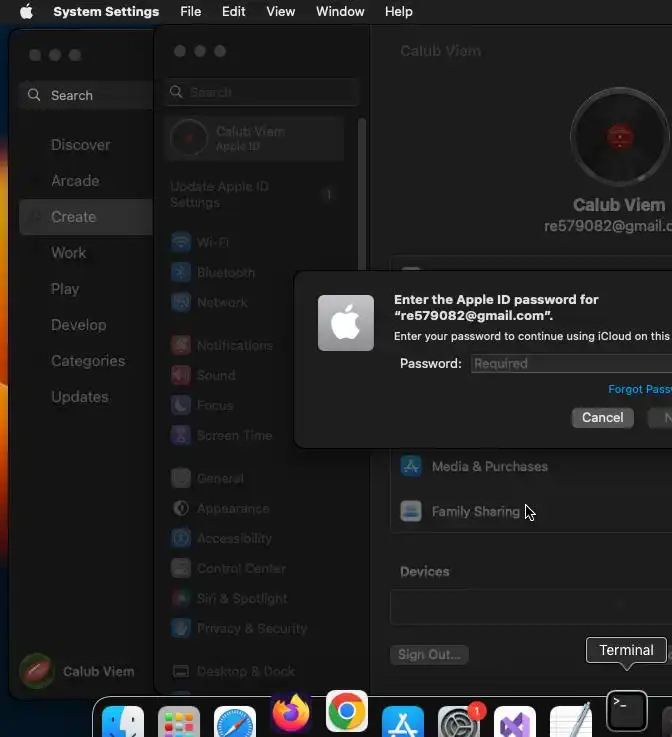
Task: Open Update Apple ID Settings row
Action: pyautogui.click(x=255, y=194)
